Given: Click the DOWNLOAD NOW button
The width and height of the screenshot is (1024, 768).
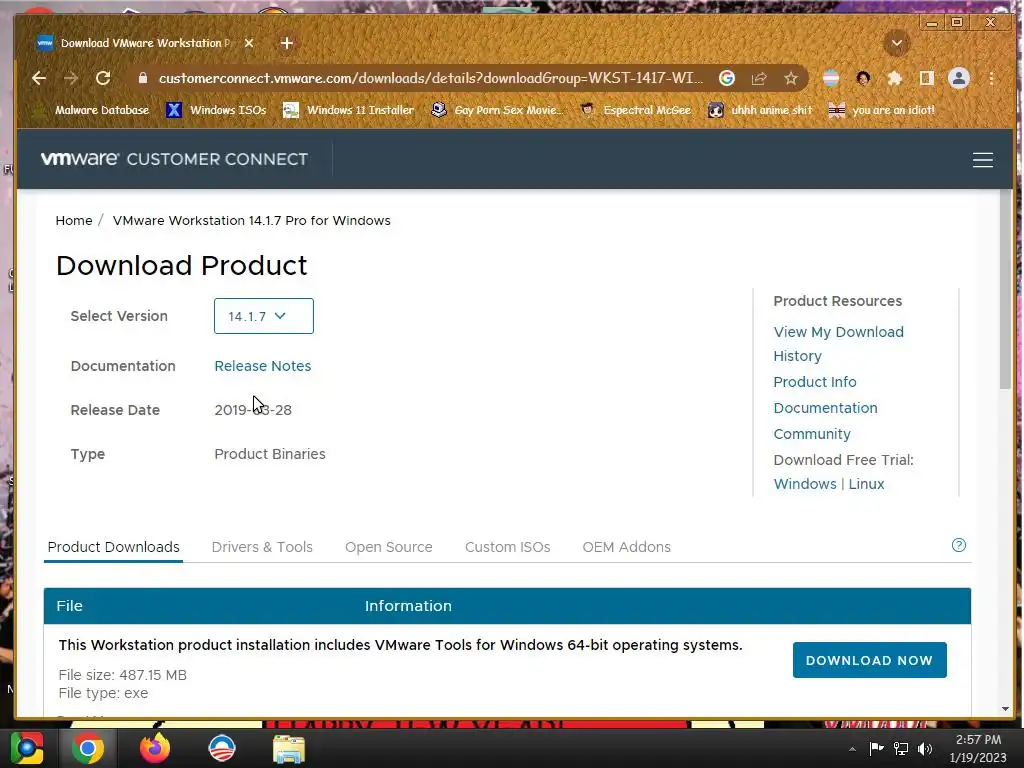Looking at the screenshot, I should (869, 660).
